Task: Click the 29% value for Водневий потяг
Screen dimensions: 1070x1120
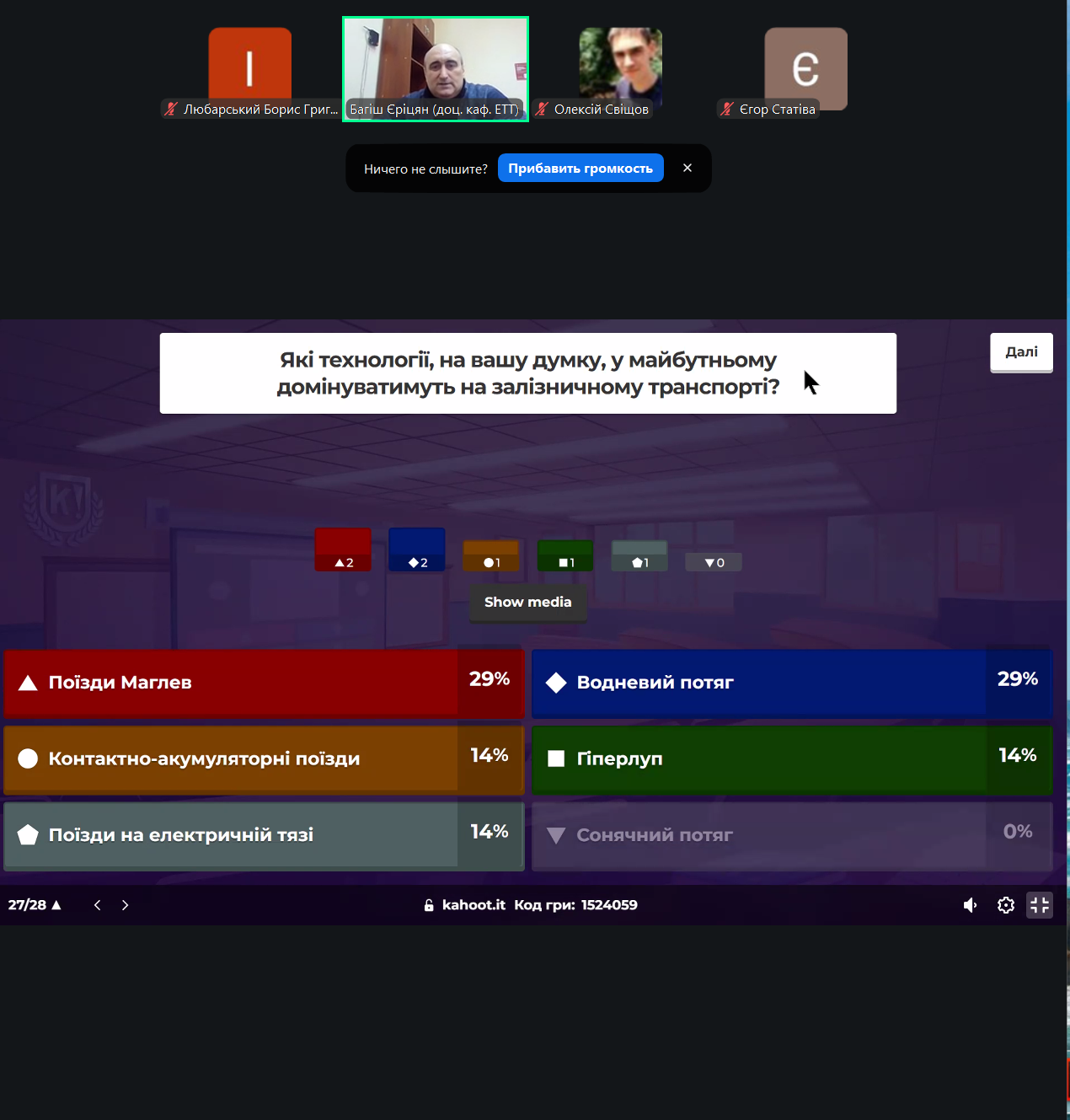Action: click(1018, 679)
